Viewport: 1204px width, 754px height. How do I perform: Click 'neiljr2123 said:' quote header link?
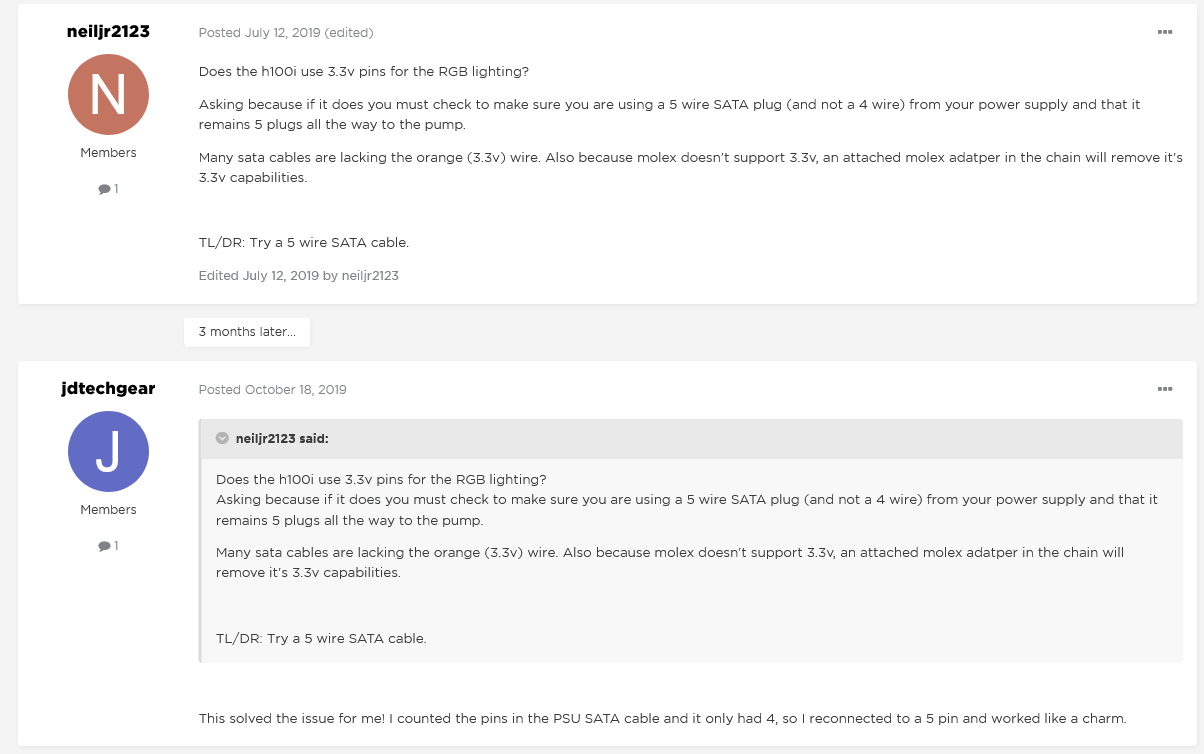point(282,439)
